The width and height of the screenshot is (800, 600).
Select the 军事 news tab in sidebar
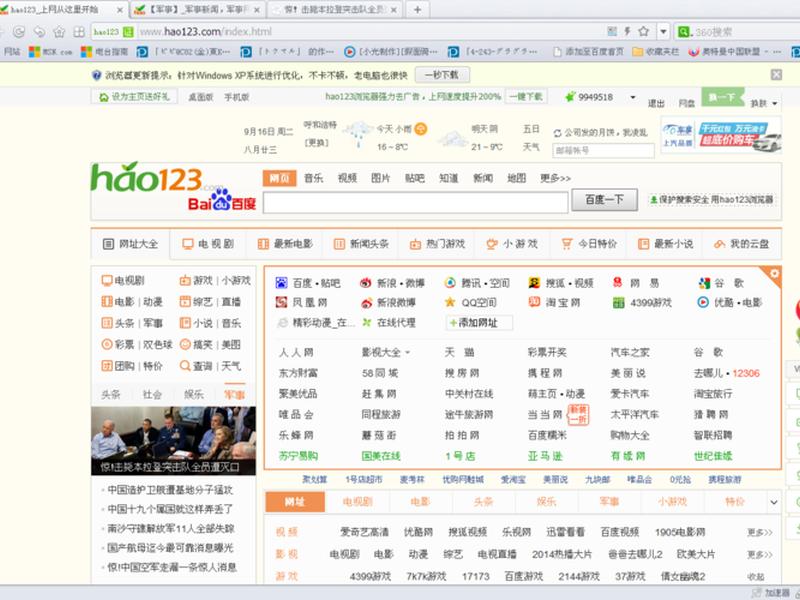pyautogui.click(x=235, y=394)
